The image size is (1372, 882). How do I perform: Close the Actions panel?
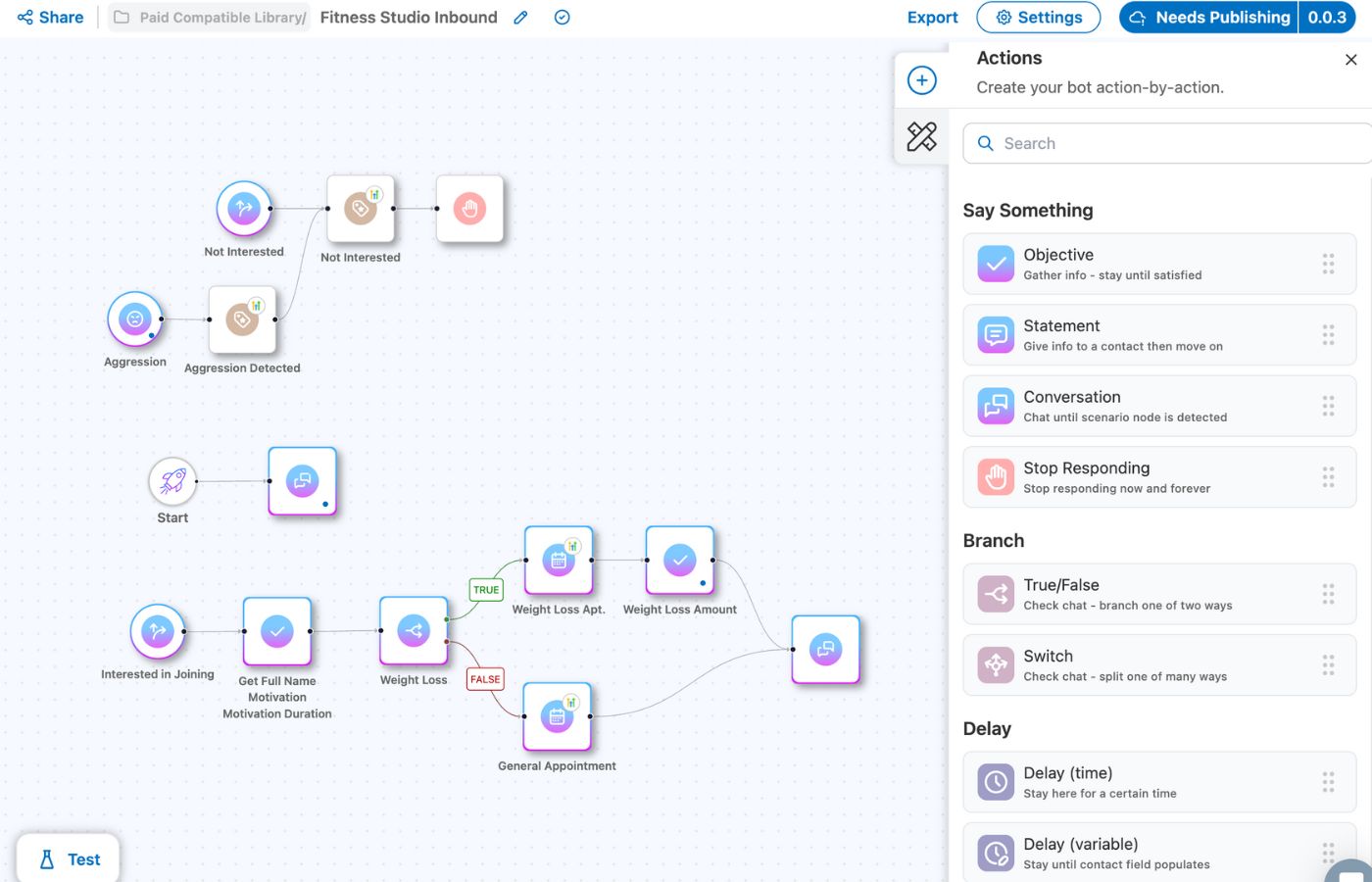tap(1350, 60)
